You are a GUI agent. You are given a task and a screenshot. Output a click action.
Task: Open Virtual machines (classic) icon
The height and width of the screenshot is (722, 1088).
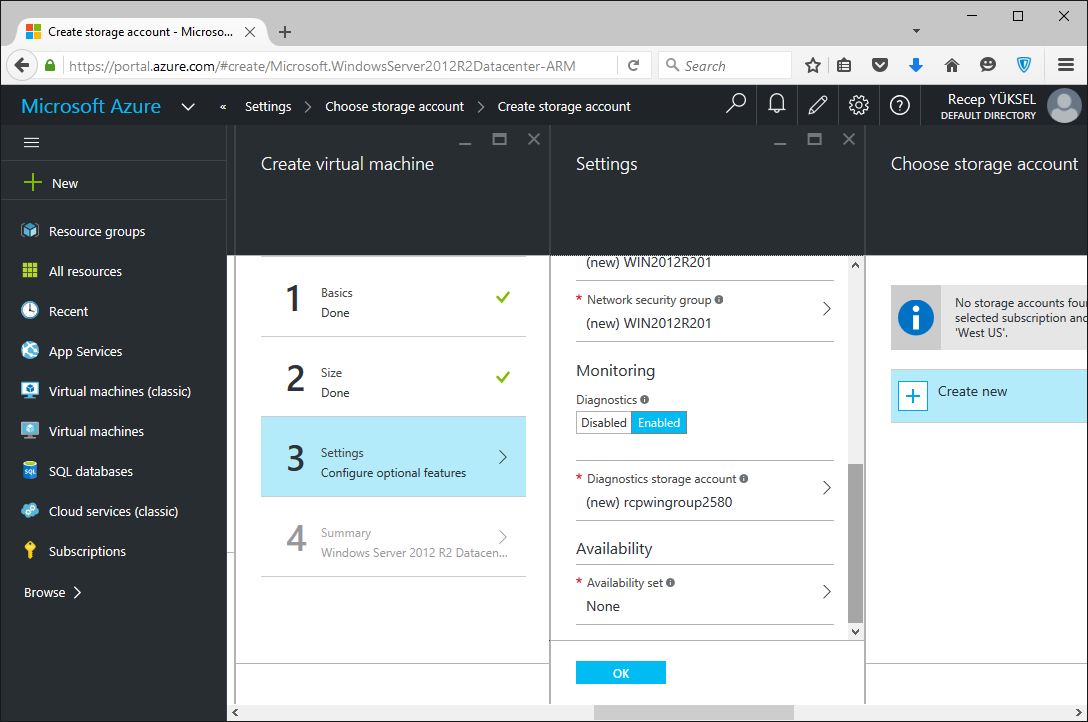[x=30, y=390]
